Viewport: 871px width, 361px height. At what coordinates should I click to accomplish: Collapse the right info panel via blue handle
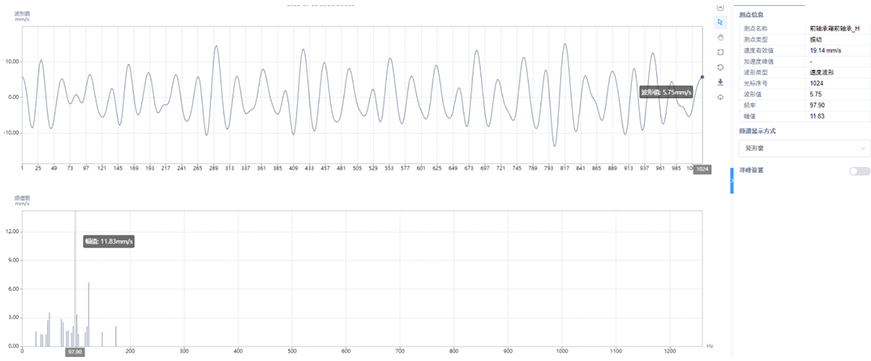coord(732,180)
